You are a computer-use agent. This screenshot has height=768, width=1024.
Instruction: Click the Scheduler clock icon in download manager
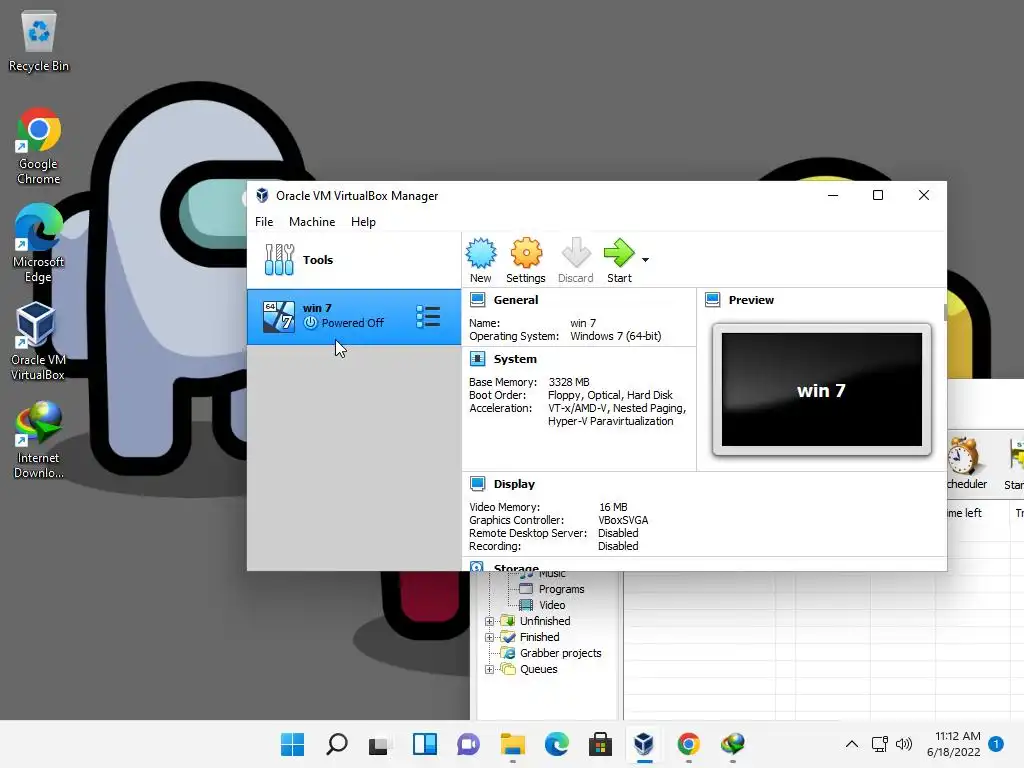[964, 455]
